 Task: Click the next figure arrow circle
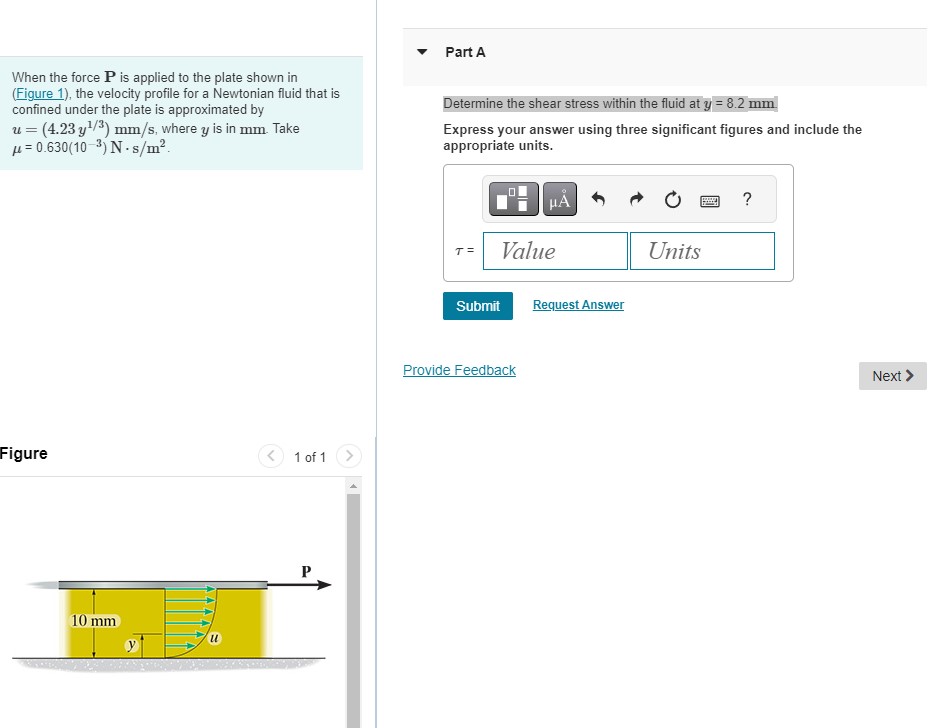pyautogui.click(x=348, y=456)
